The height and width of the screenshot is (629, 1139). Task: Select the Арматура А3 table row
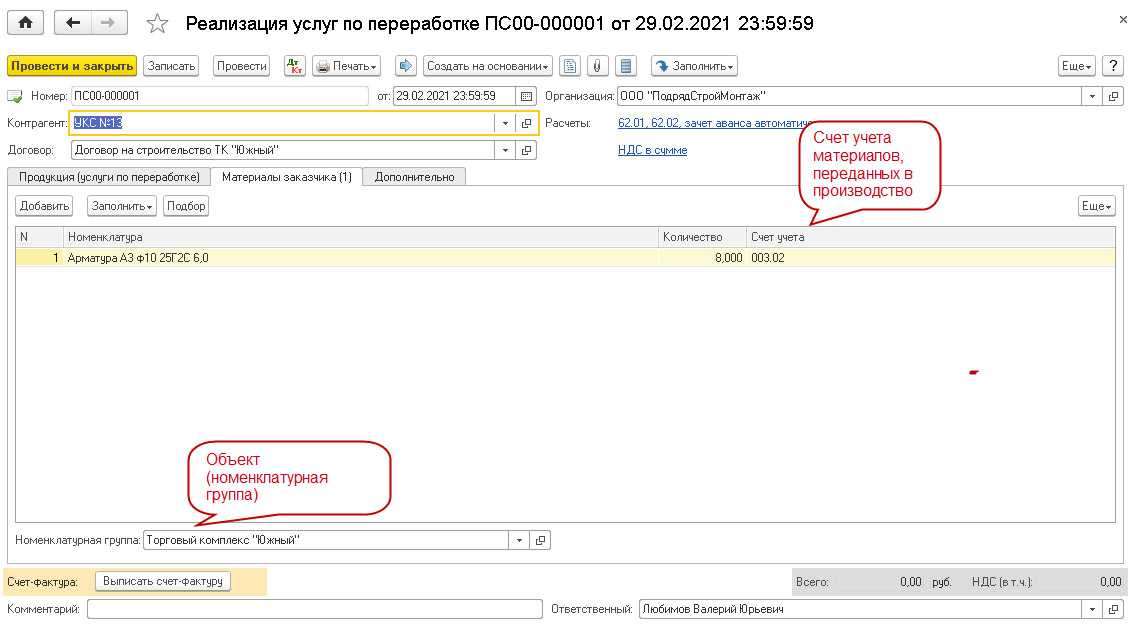point(360,258)
